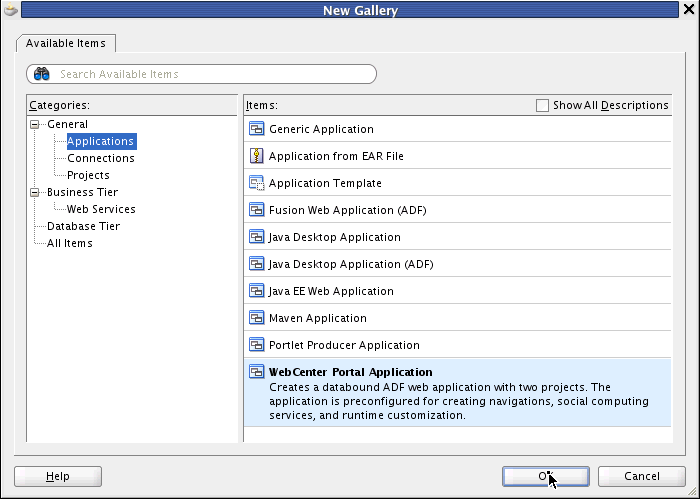Click the Portlet Producer Application icon
The image size is (700, 499).
[x=256, y=345]
